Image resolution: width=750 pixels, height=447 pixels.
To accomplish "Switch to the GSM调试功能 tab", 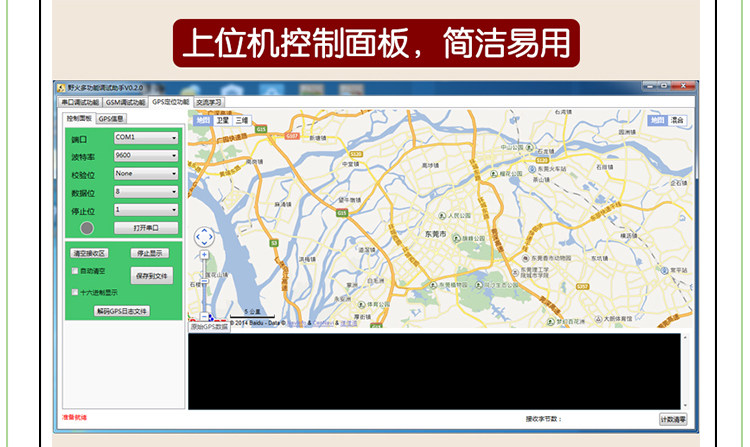I will 125,102.
